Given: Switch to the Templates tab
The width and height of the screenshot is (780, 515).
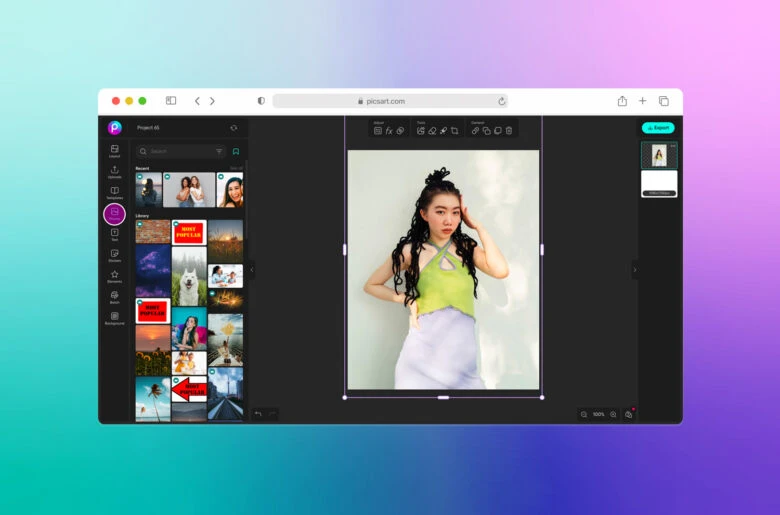Looking at the screenshot, I should [114, 192].
